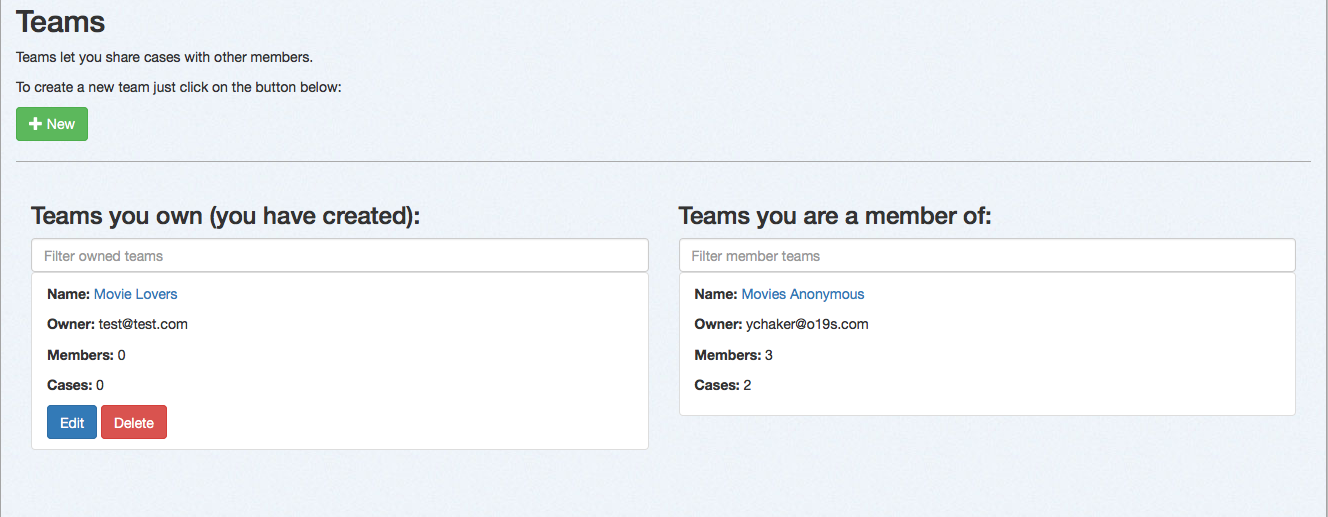Select owner email ychaker@o19s.com
The height and width of the screenshot is (517, 1328).
[x=807, y=324]
